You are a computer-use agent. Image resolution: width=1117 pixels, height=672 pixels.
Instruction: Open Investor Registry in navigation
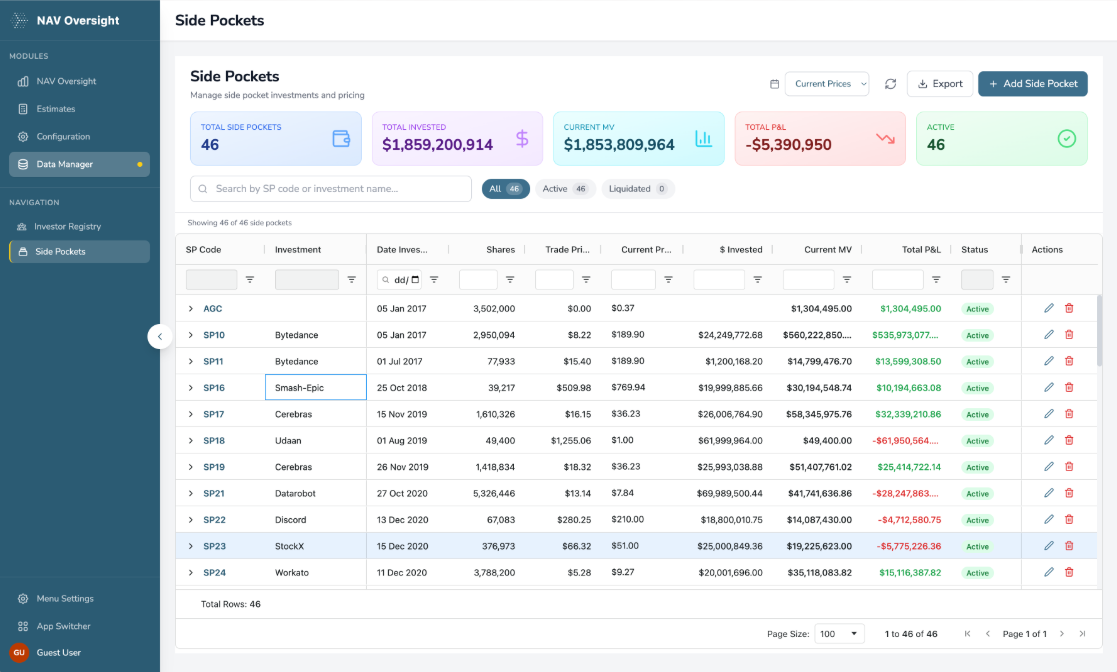[x=67, y=227]
